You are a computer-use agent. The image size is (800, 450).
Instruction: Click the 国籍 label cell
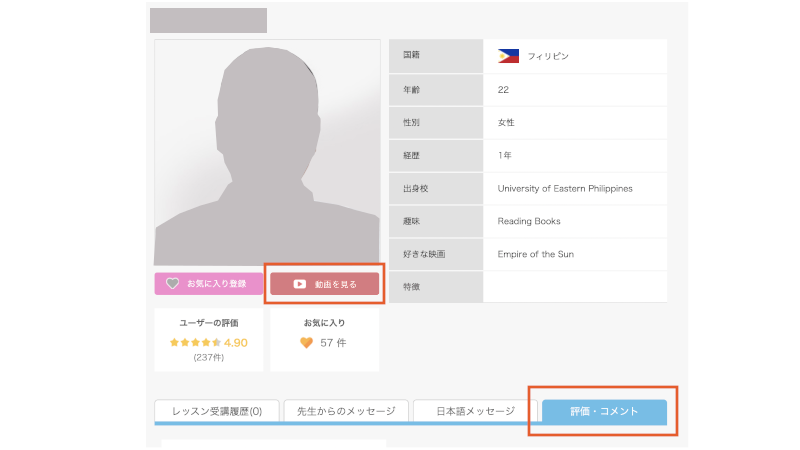click(436, 56)
